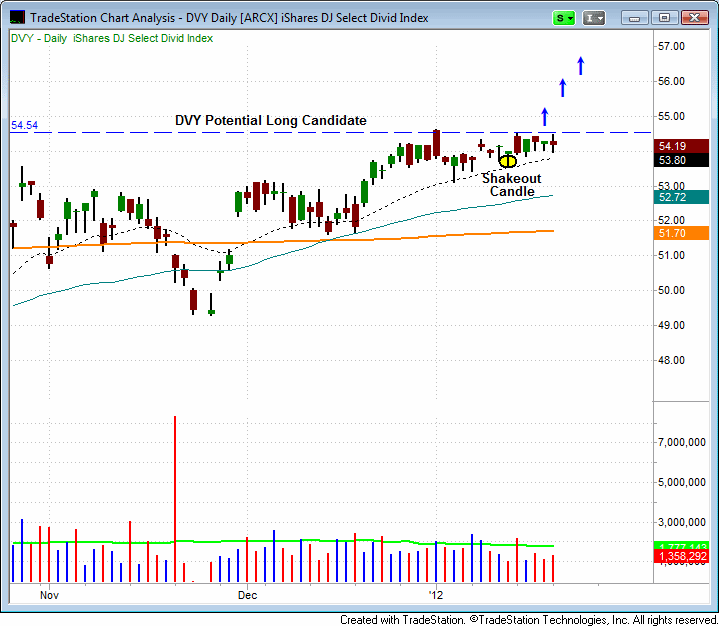Image resolution: width=719 pixels, height=626 pixels.
Task: Click the 55.00 price axis label
Action: (671, 116)
